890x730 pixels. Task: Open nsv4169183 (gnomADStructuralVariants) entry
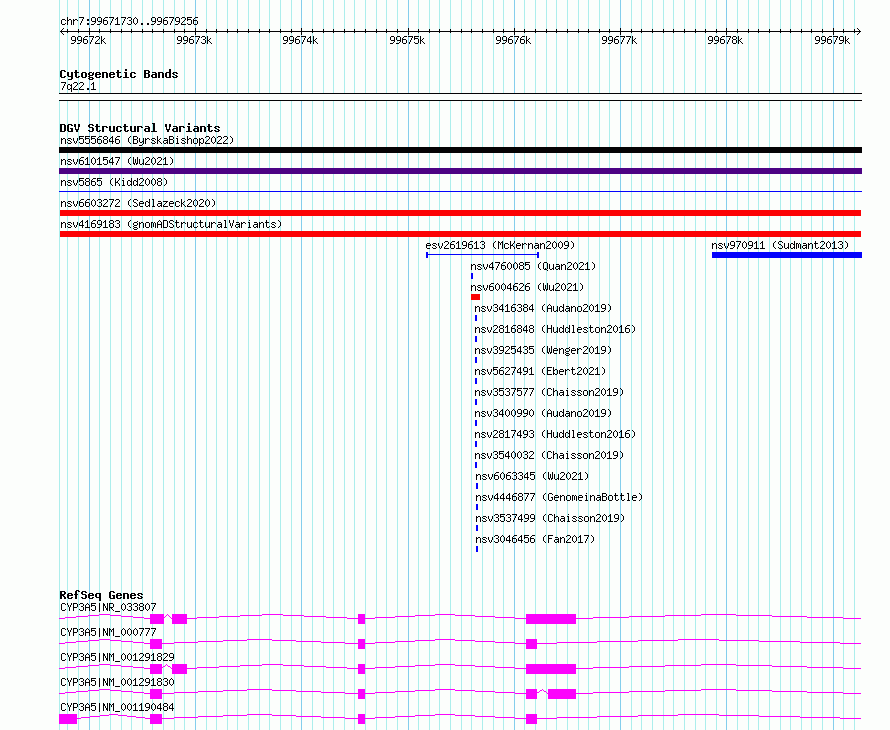(171, 224)
